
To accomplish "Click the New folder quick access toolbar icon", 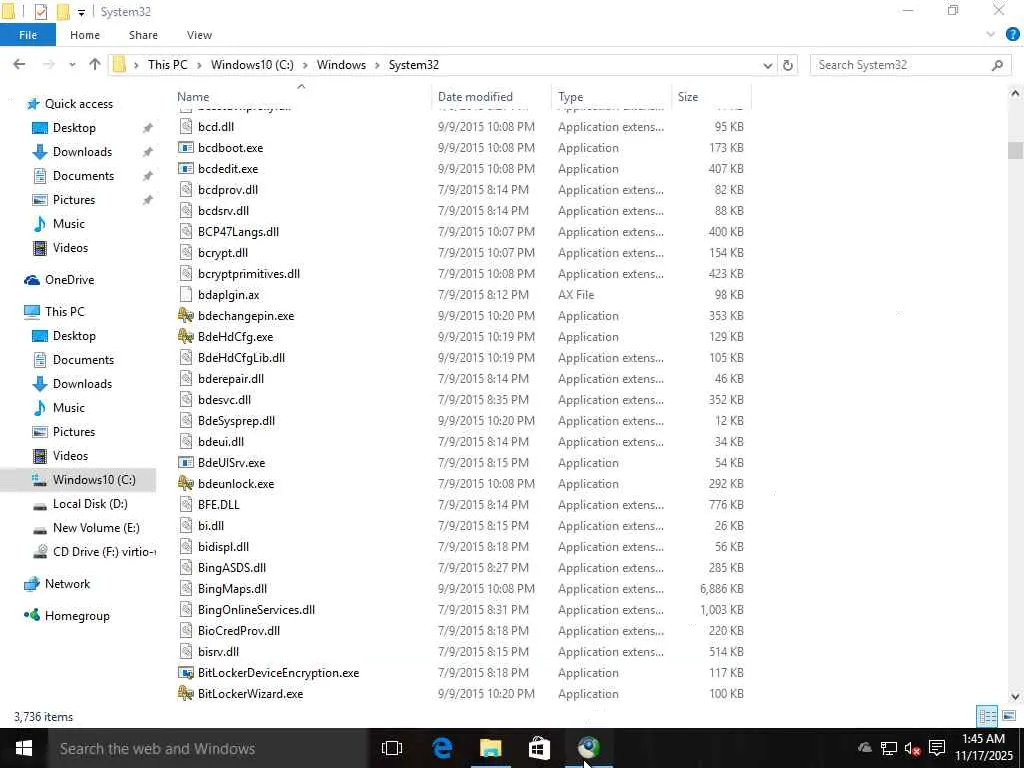I will tap(63, 12).
